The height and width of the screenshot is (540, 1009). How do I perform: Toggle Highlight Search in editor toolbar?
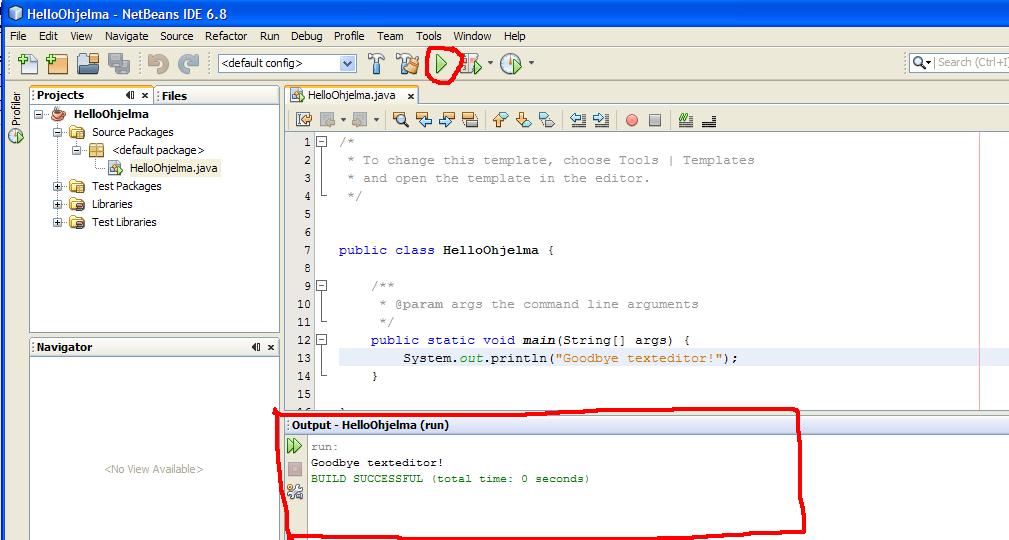(470, 120)
